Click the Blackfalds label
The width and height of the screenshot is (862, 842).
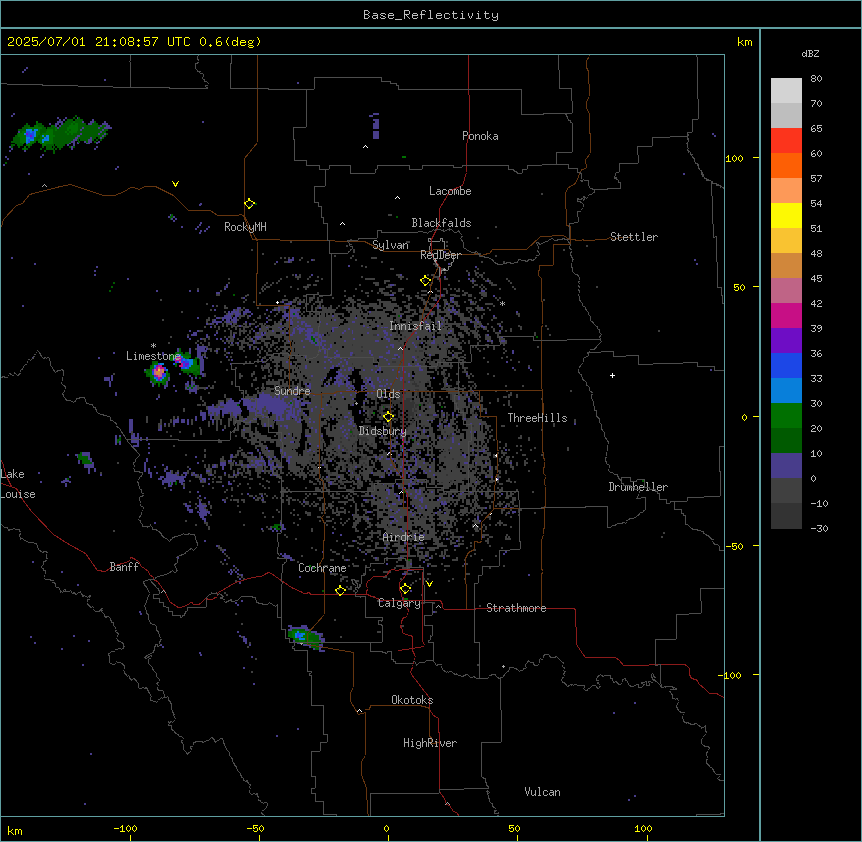coord(441,223)
